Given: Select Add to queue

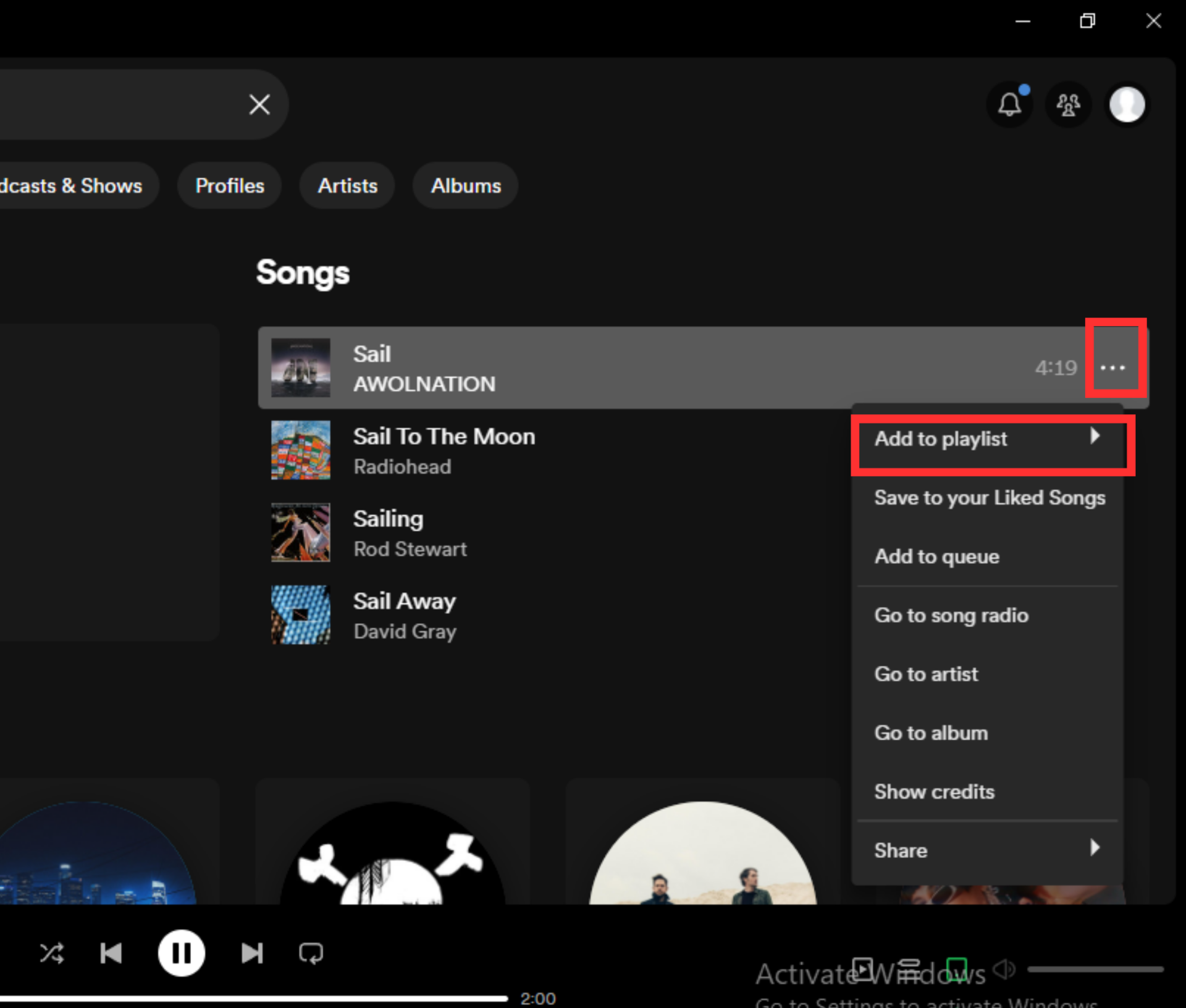Looking at the screenshot, I should [936, 556].
